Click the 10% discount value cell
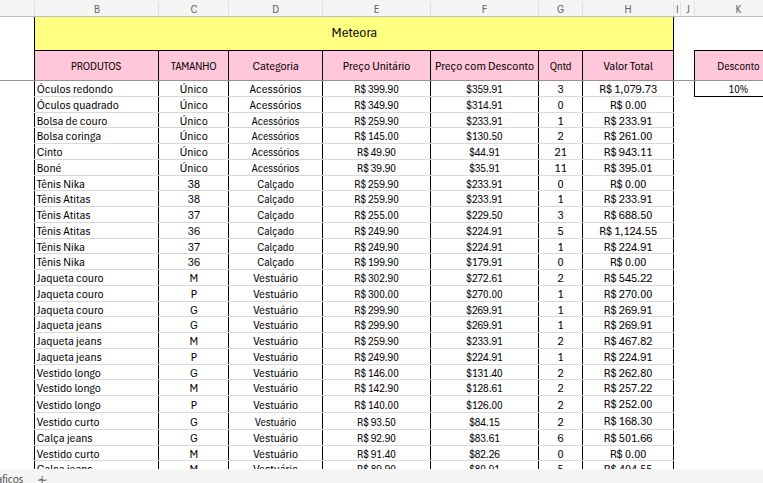Viewport: 763px width, 483px height. tap(738, 89)
